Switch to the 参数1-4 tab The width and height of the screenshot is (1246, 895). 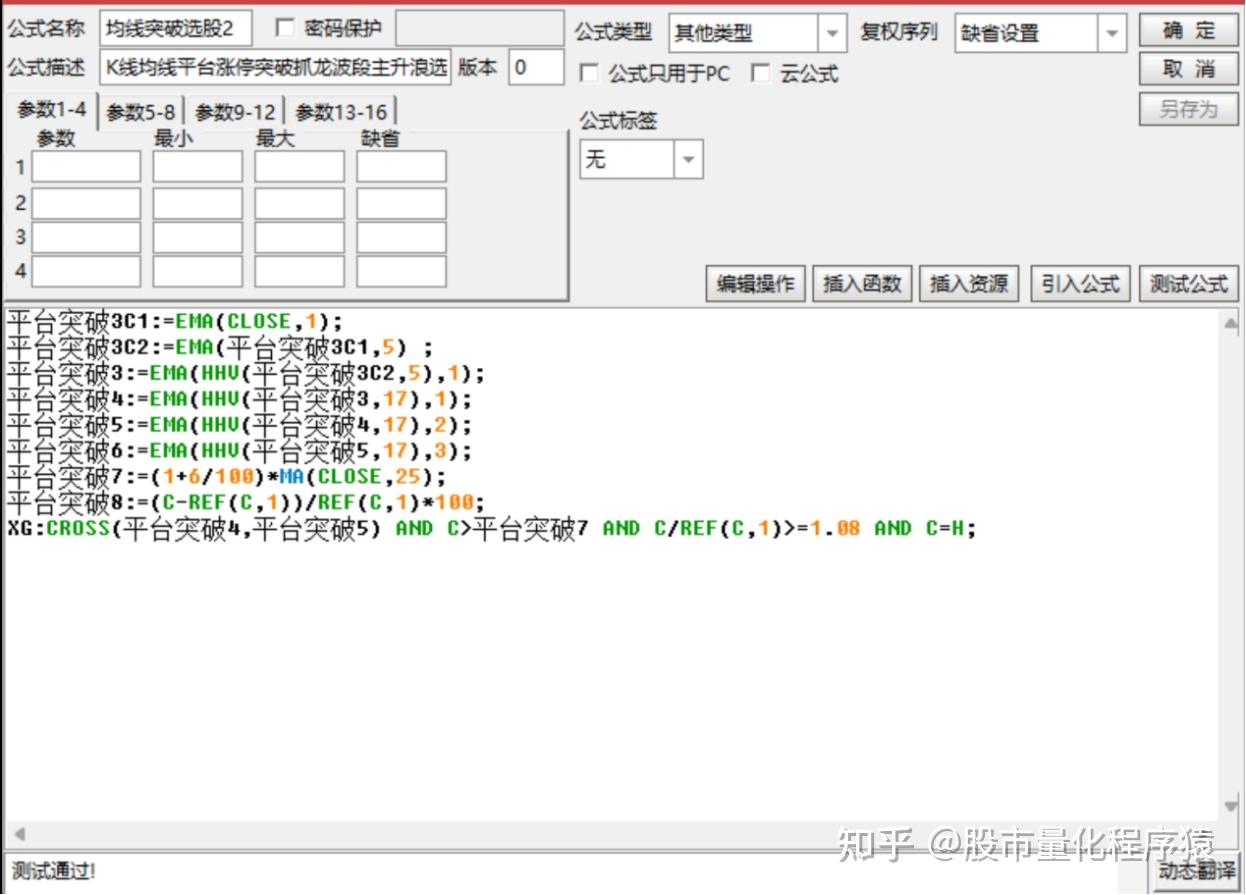point(51,111)
